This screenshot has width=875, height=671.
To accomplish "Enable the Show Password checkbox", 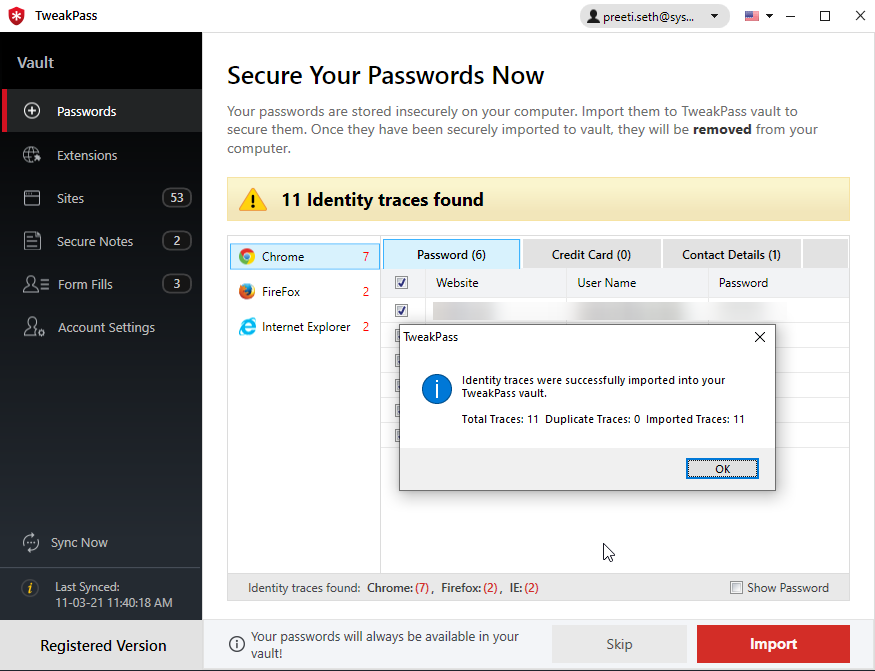I will coord(737,588).
